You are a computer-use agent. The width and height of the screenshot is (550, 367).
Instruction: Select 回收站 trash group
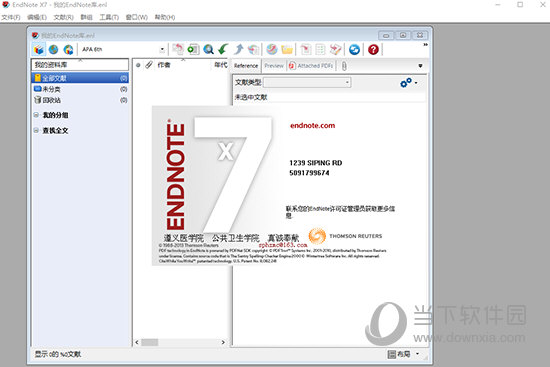tap(80, 100)
